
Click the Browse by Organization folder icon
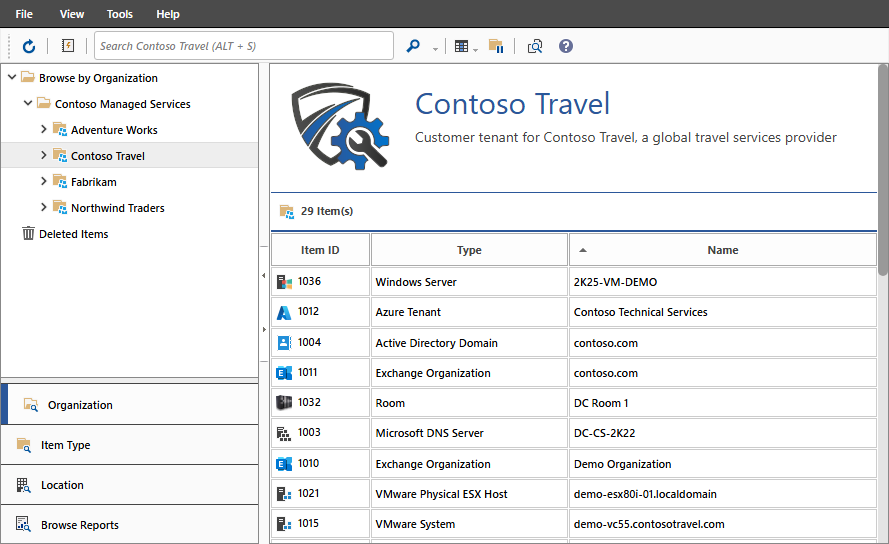point(28,77)
